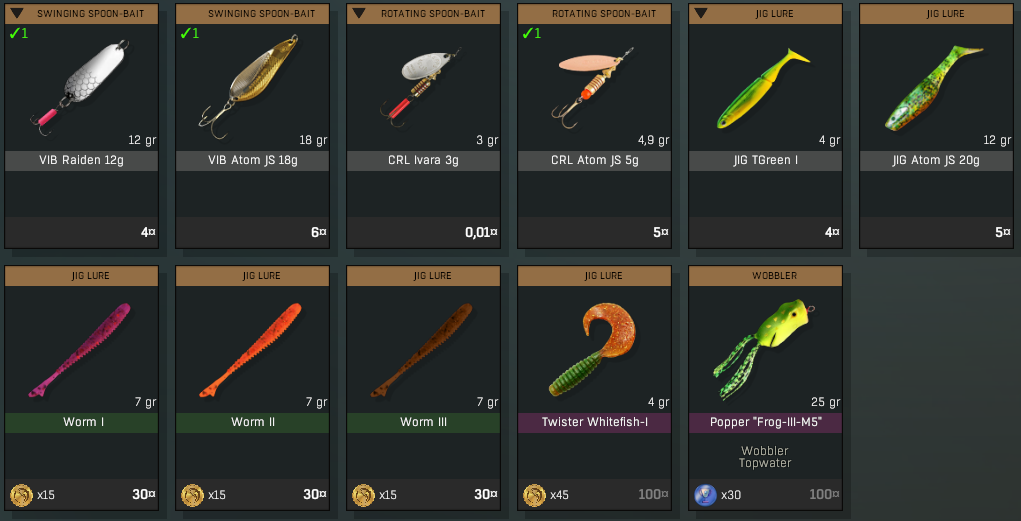
Task: Click the Worm III name label
Action: (423, 422)
